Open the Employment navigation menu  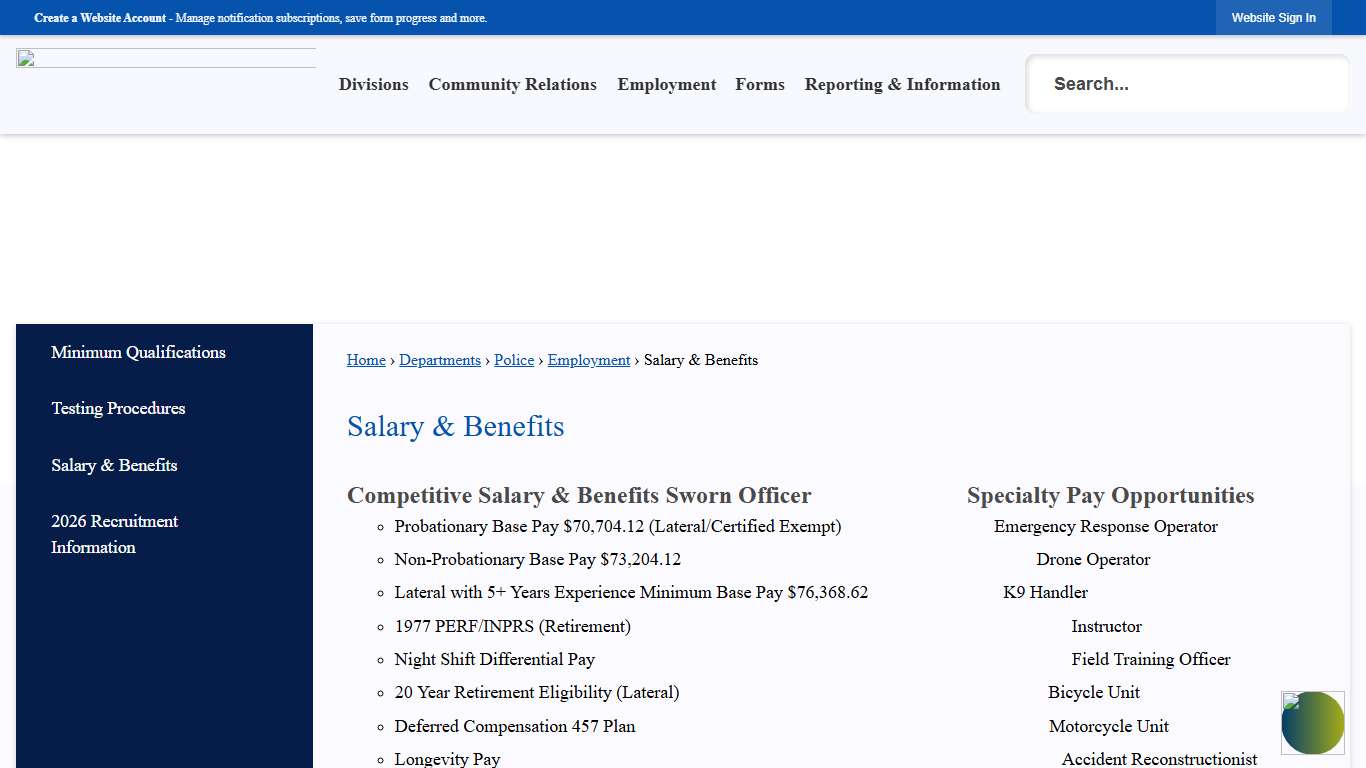(666, 84)
